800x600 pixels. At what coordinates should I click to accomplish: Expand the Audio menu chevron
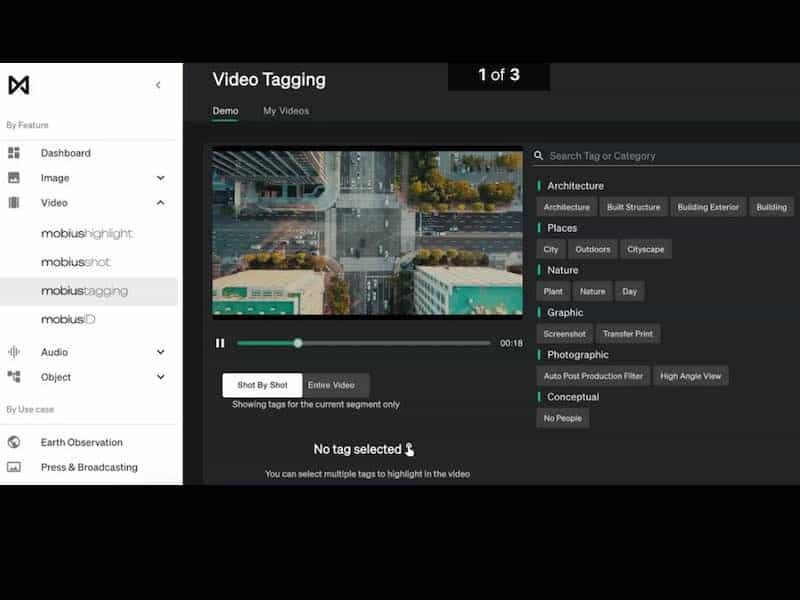tap(161, 352)
